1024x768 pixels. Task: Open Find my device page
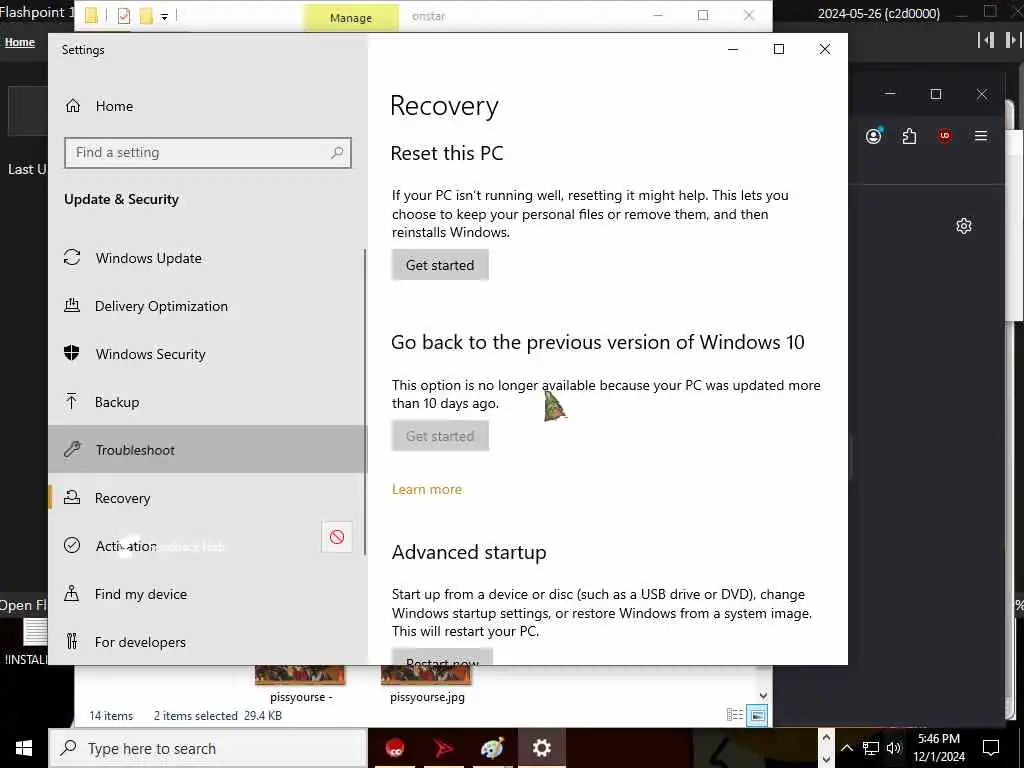(x=207, y=594)
